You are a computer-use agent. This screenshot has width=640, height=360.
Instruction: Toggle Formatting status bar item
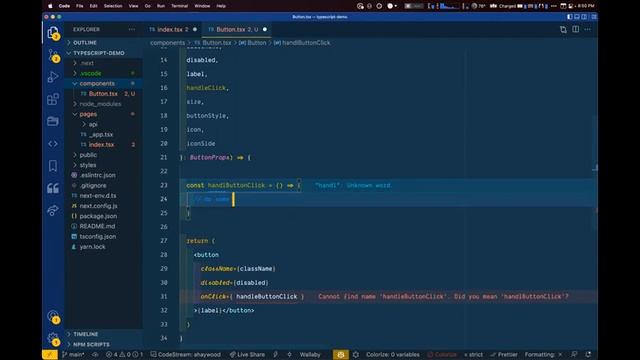pos(543,355)
